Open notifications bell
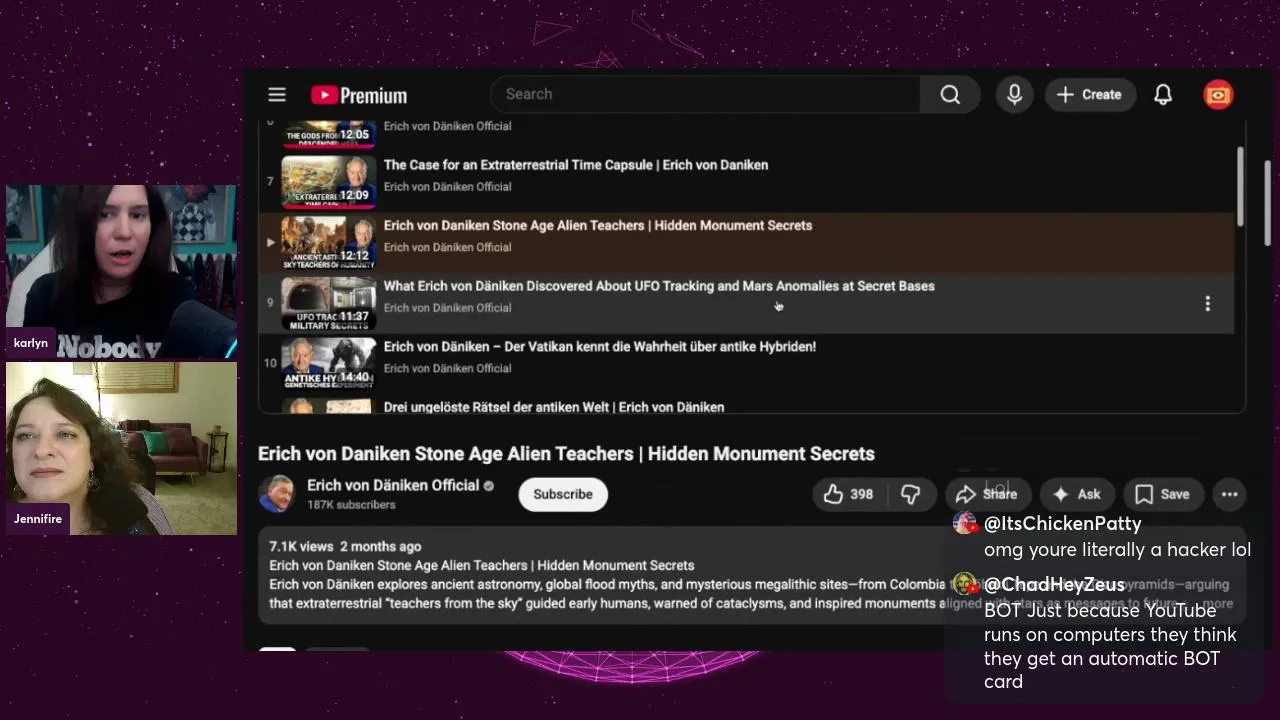 tap(1163, 95)
